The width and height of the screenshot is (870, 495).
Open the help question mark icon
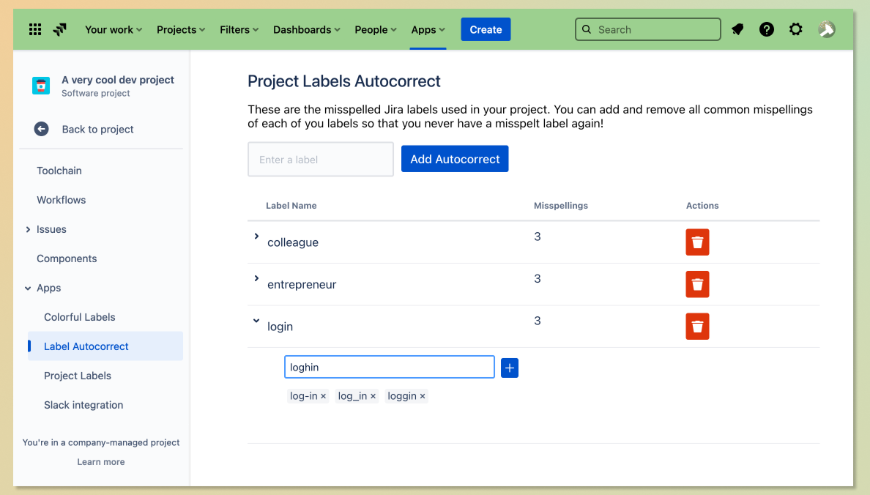766,30
